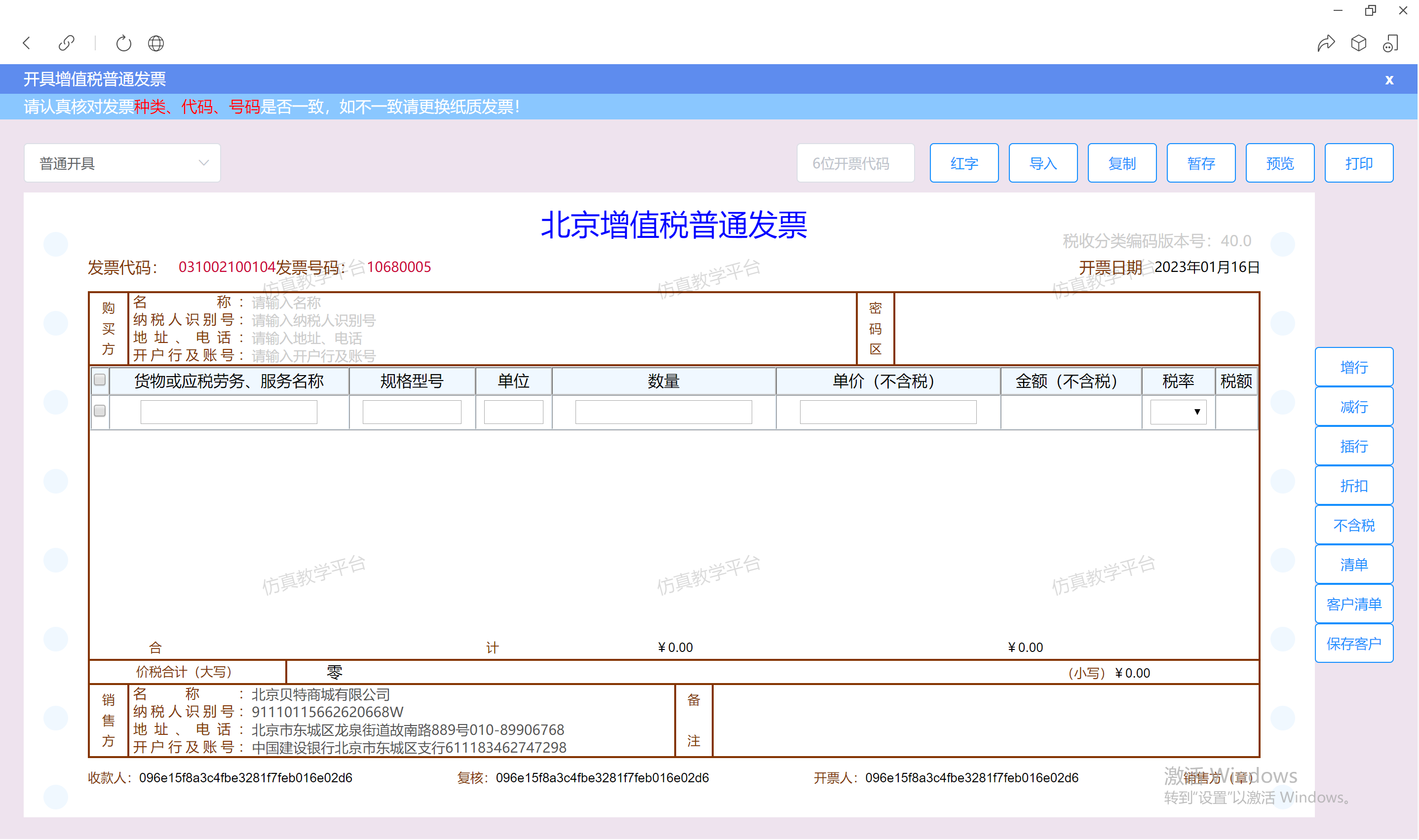Image resolution: width=1419 pixels, height=840 pixels.
Task: Click the goods name field in first row
Action: [229, 412]
